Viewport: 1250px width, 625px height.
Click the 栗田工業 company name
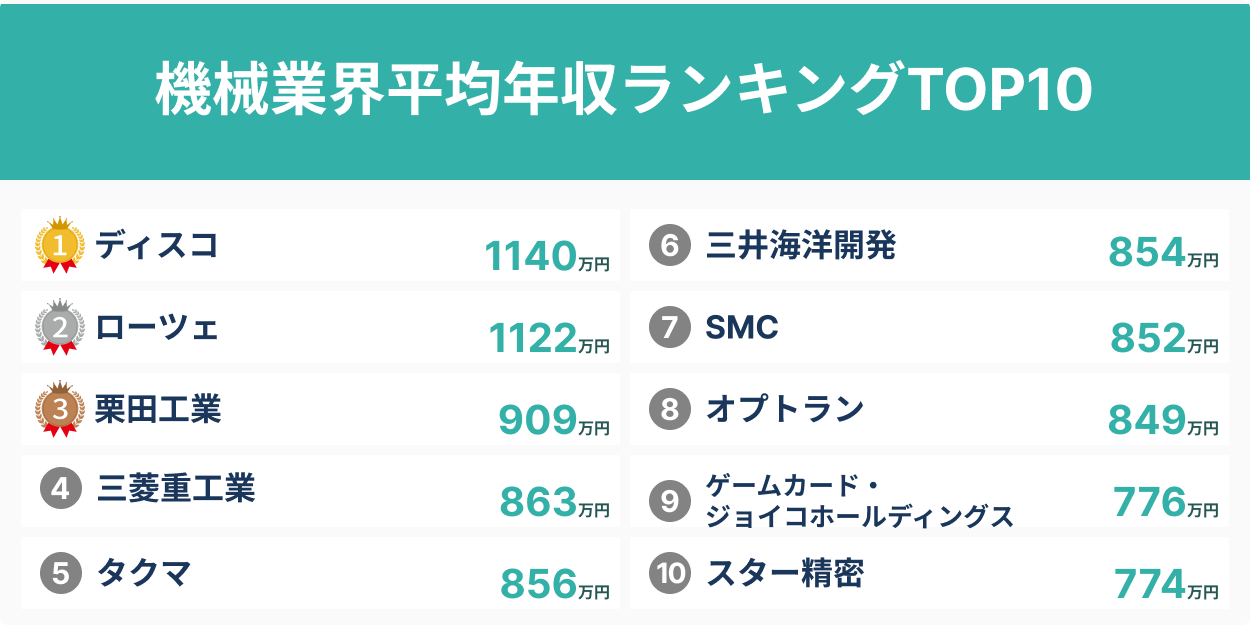click(158, 409)
